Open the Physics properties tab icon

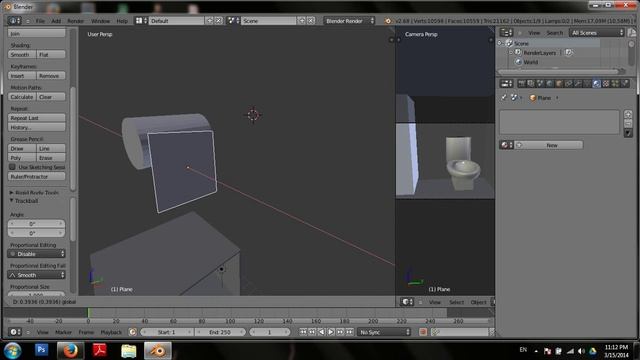[625, 84]
